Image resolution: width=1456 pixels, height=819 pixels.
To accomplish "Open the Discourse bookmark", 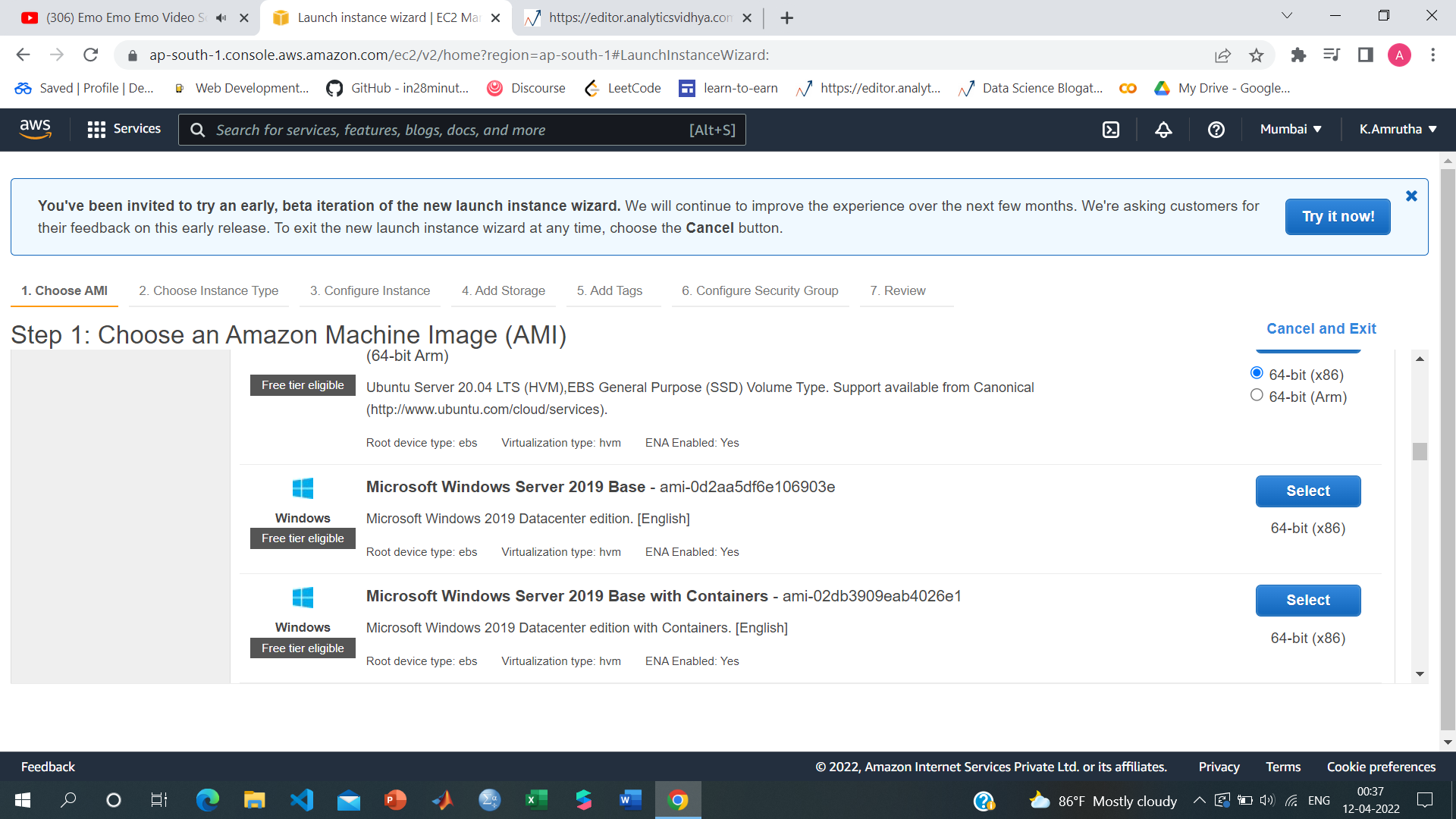I will click(526, 88).
